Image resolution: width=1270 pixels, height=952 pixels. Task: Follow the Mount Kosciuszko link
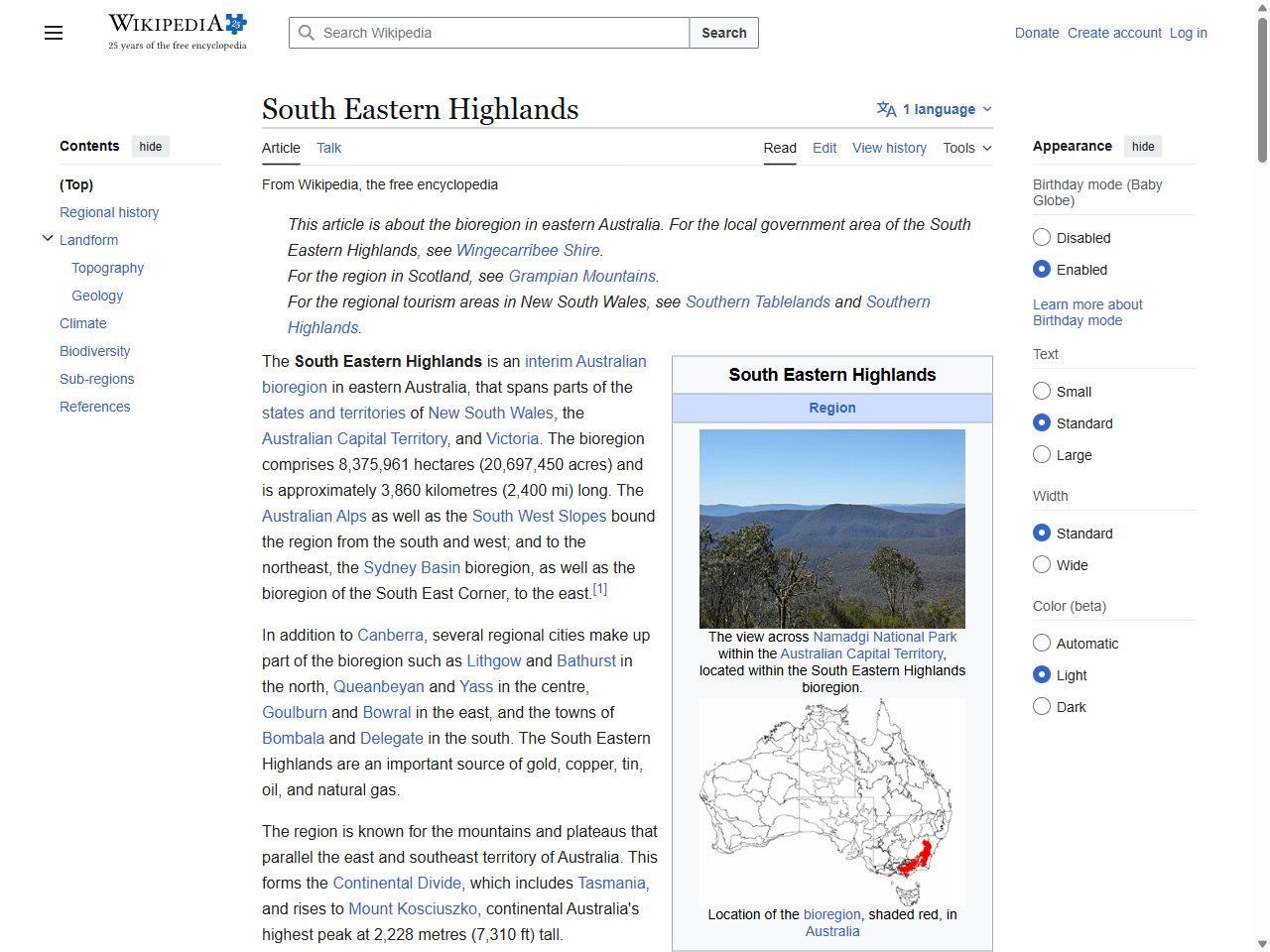[413, 908]
